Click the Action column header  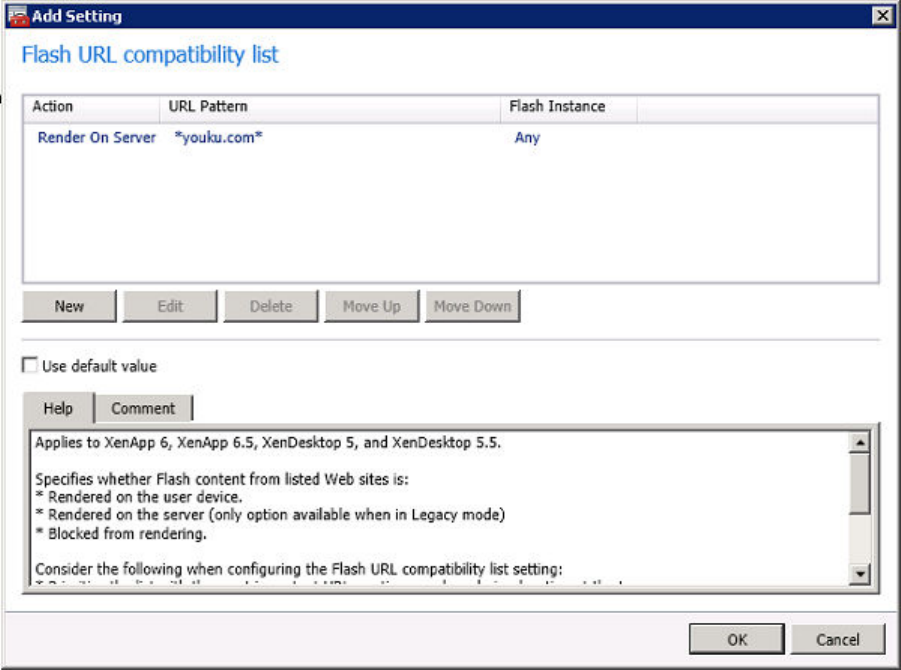pos(91,107)
